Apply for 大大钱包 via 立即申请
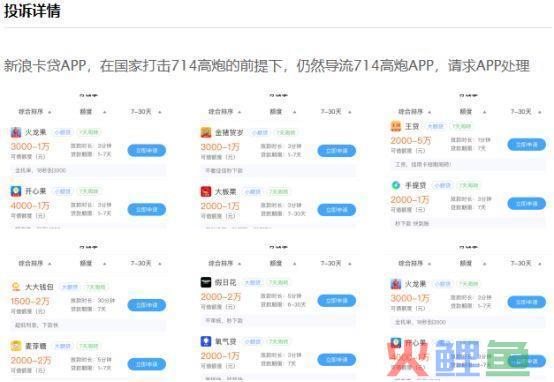The image size is (554, 382). click(147, 305)
